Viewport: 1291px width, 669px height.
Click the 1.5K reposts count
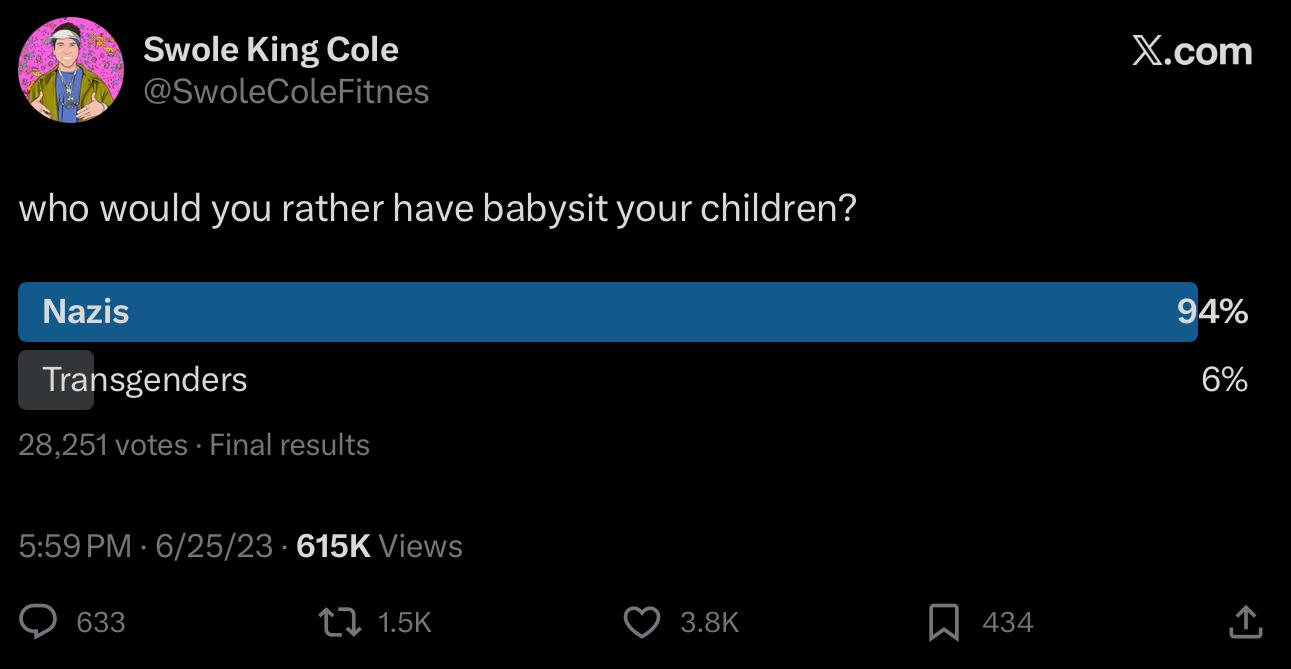[x=404, y=622]
